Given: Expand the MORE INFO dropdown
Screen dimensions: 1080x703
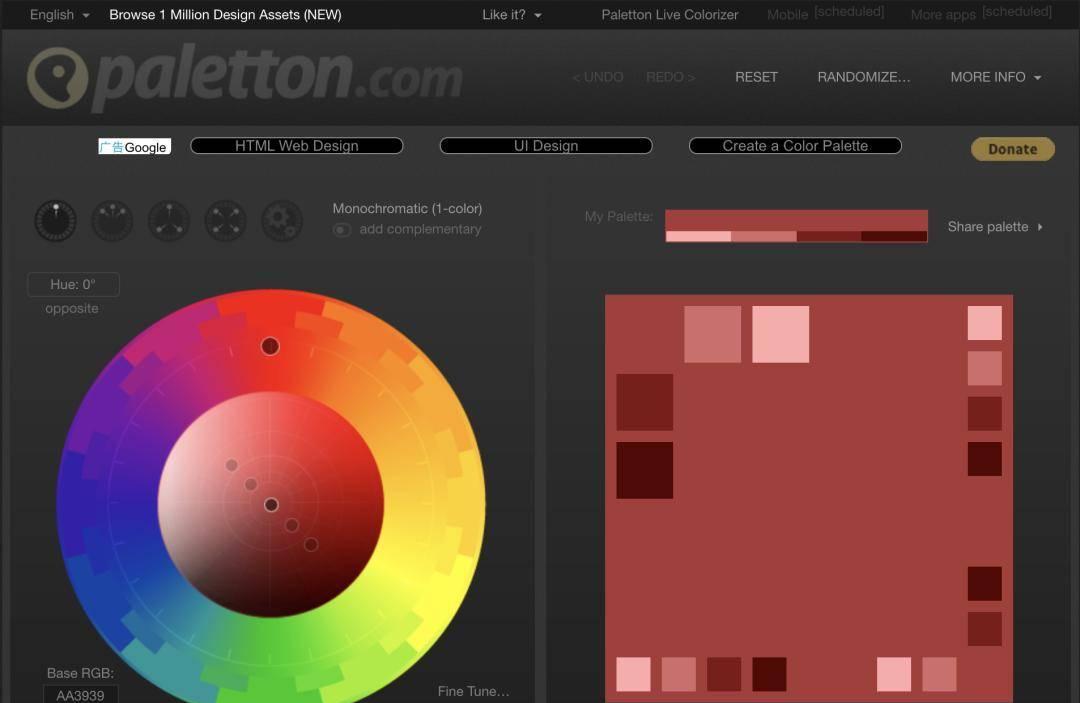Looking at the screenshot, I should [x=995, y=77].
